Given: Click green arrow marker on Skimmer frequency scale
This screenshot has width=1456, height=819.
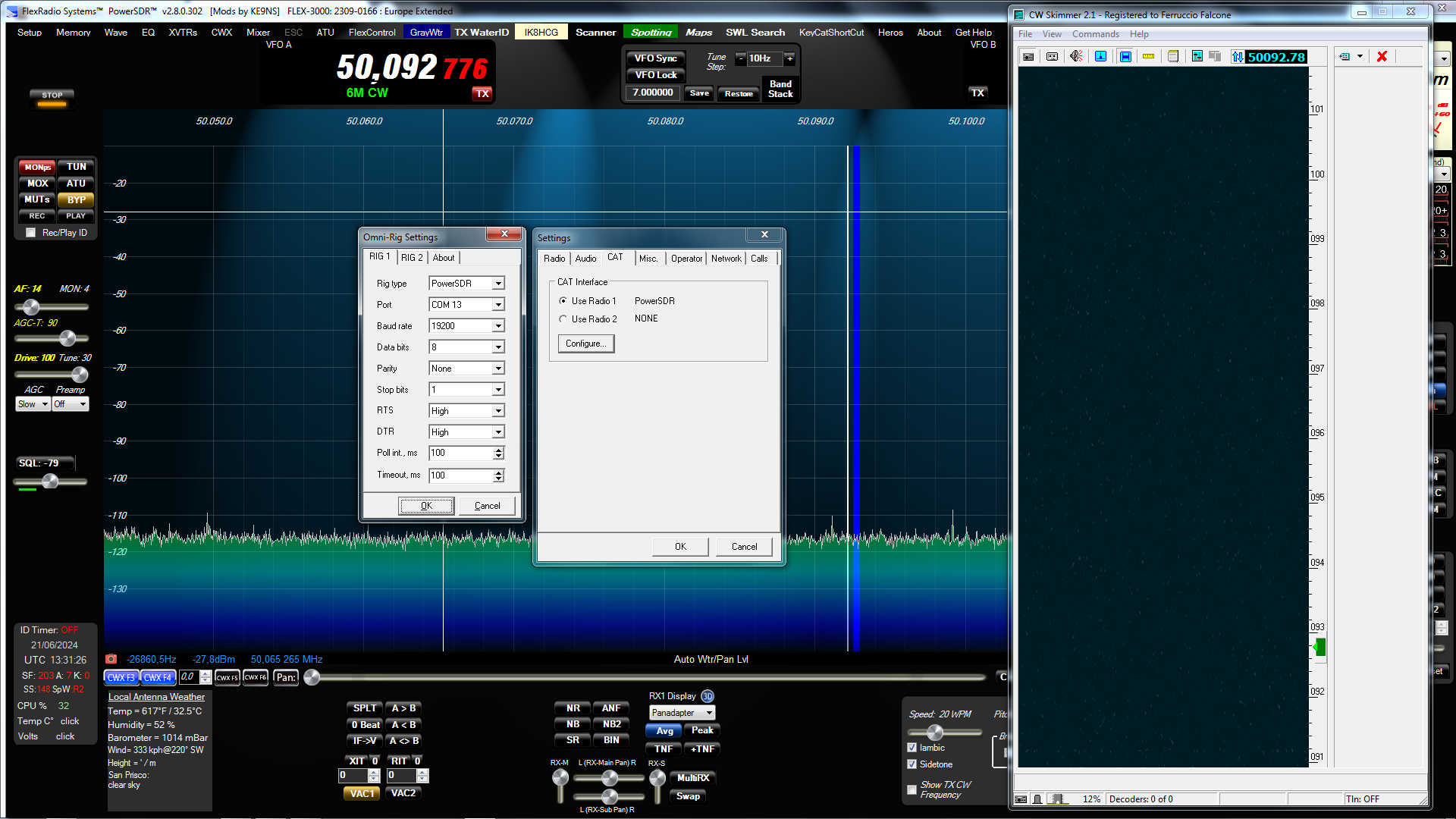Looking at the screenshot, I should tap(1319, 647).
